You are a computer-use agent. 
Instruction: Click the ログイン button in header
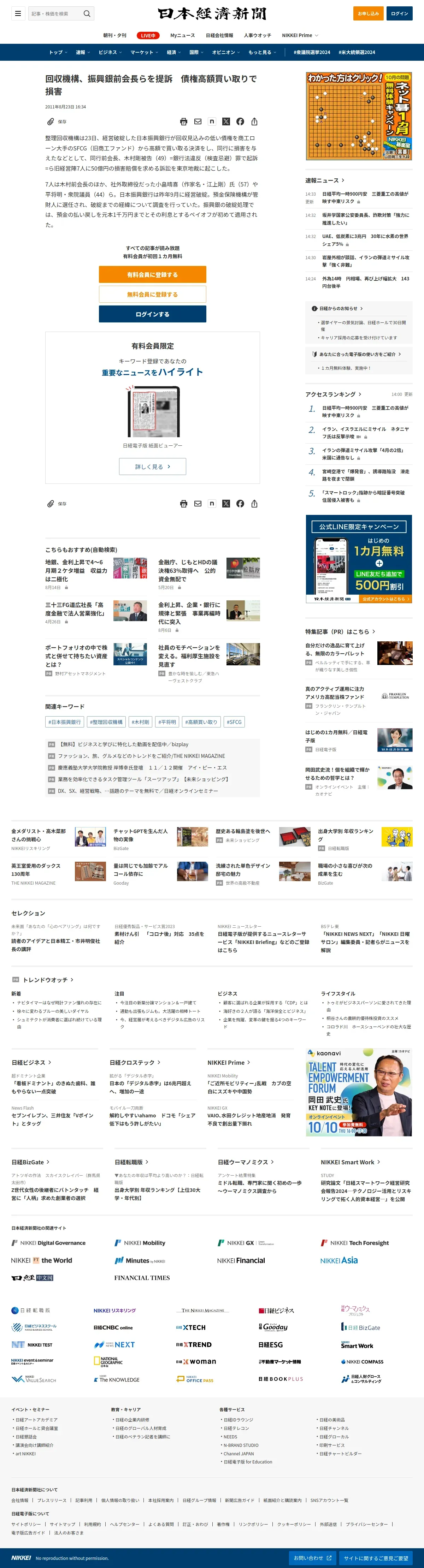coord(400,13)
